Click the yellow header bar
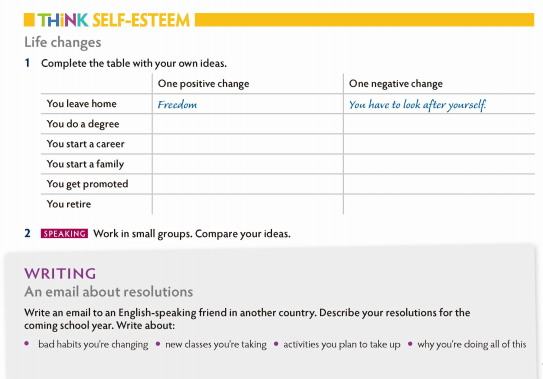The width and height of the screenshot is (543, 379). pyautogui.click(x=364, y=20)
